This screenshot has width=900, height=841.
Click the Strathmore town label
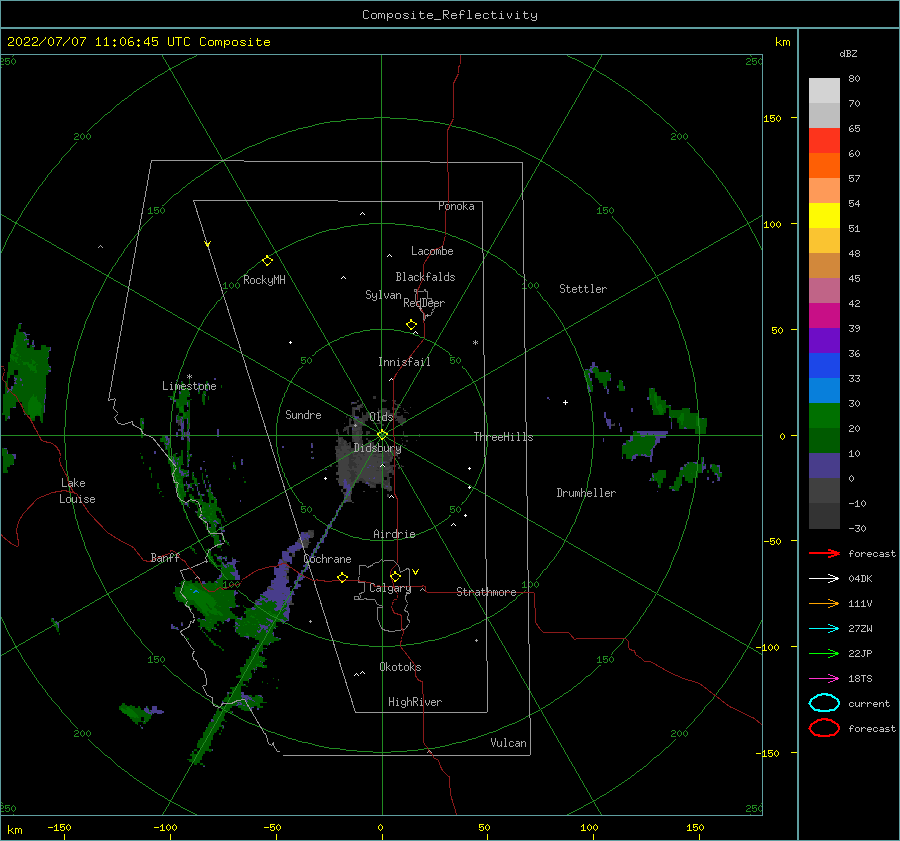(486, 592)
